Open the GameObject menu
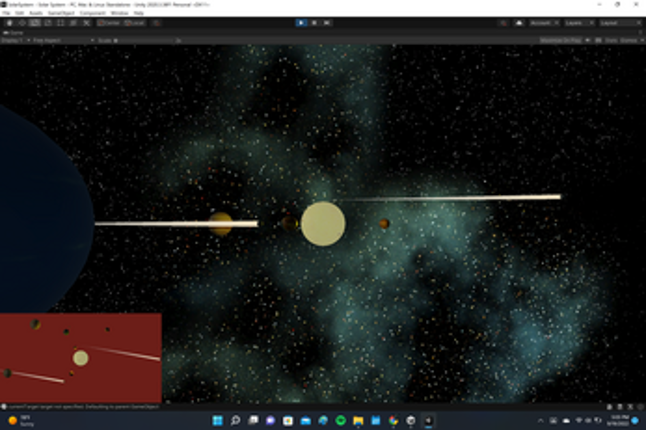This screenshot has width=646, height=430. coord(61,13)
